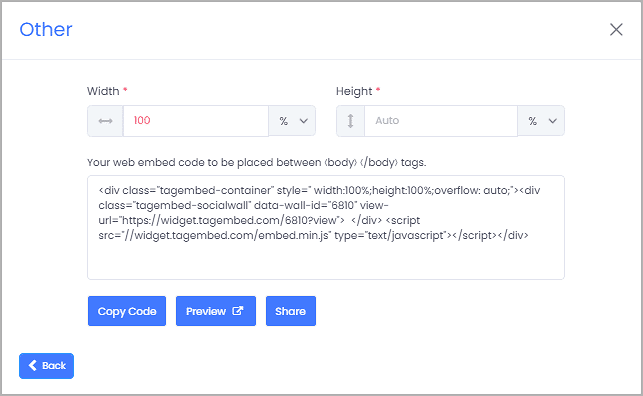Click the Height field label

[x=354, y=91]
